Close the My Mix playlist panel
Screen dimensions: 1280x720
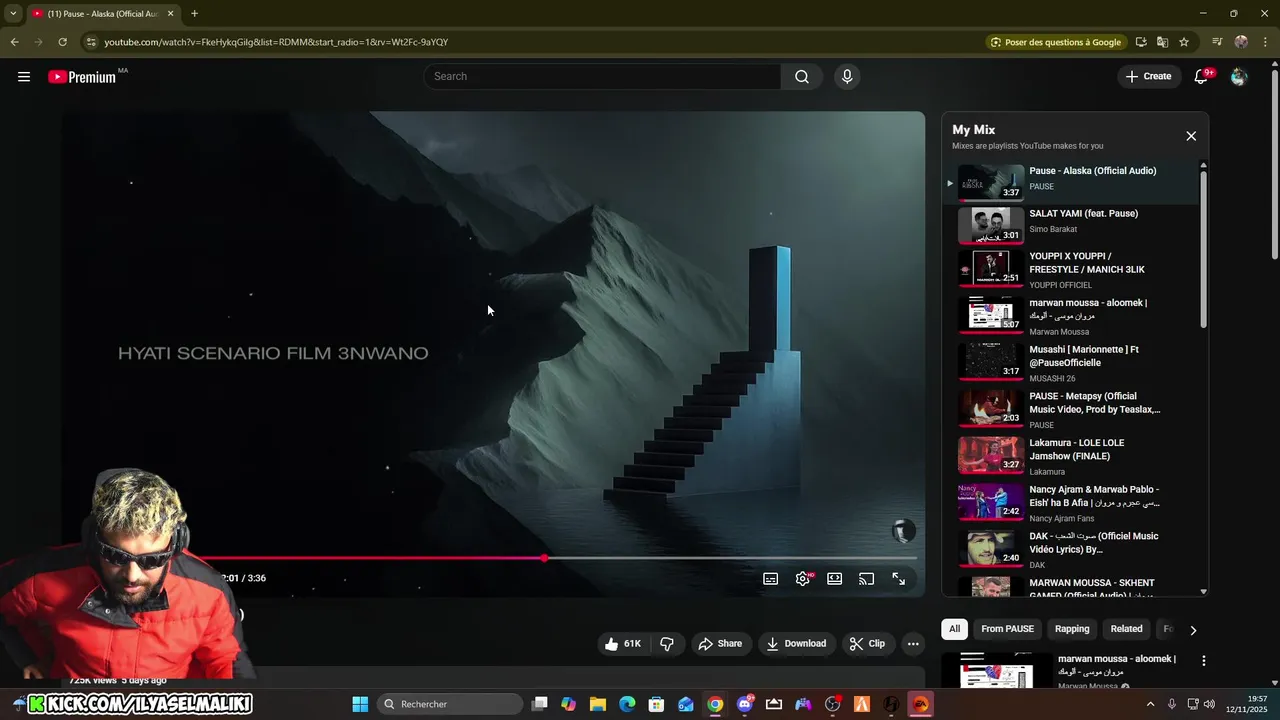pyautogui.click(x=1191, y=136)
